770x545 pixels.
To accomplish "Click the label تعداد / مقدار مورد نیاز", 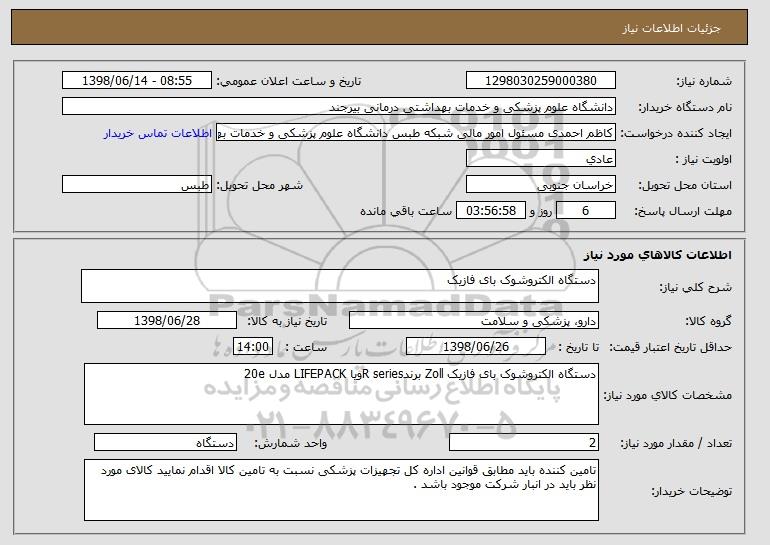I will pos(676,443).
